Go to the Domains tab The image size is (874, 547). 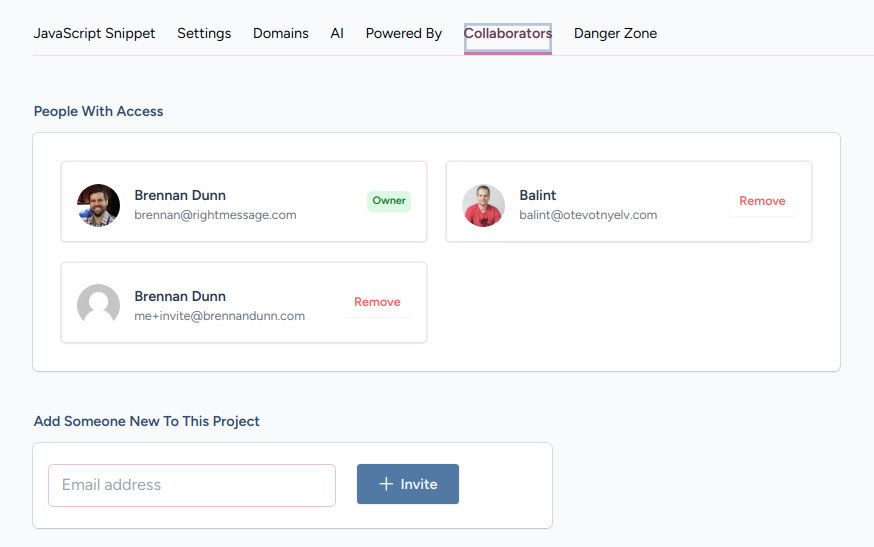tap(281, 33)
